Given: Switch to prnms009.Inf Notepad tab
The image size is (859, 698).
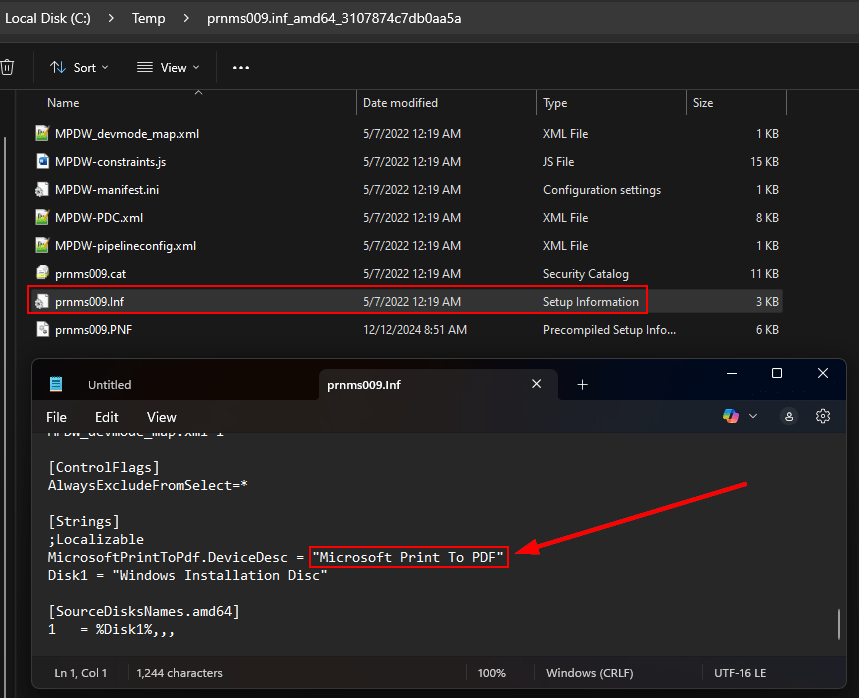Looking at the screenshot, I should click(364, 385).
